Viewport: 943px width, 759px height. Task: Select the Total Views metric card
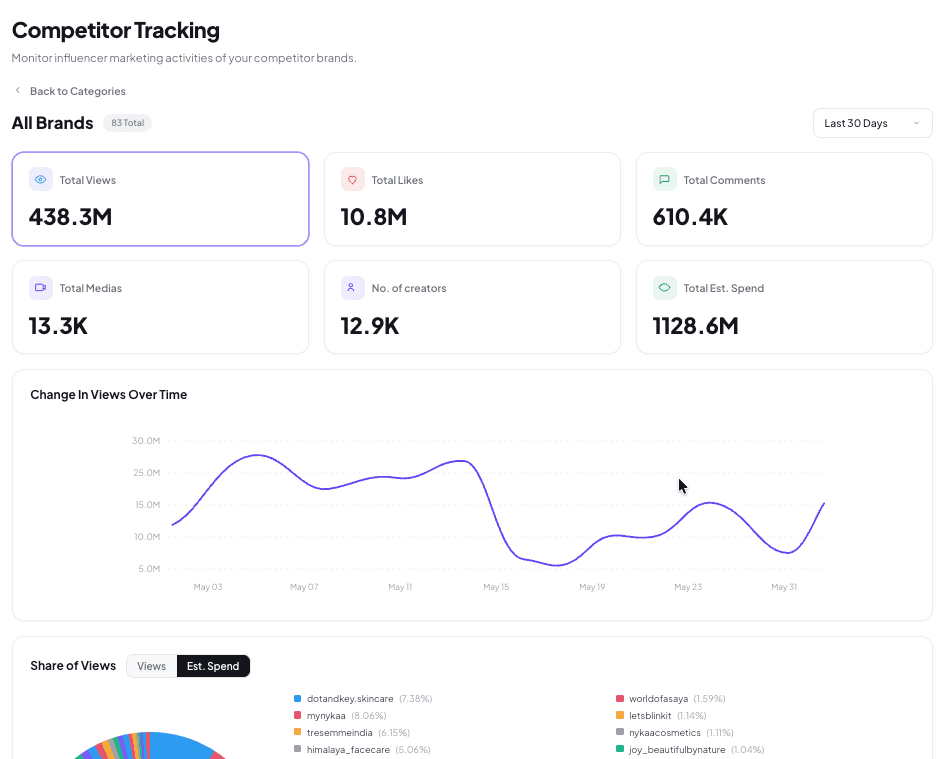(161, 199)
